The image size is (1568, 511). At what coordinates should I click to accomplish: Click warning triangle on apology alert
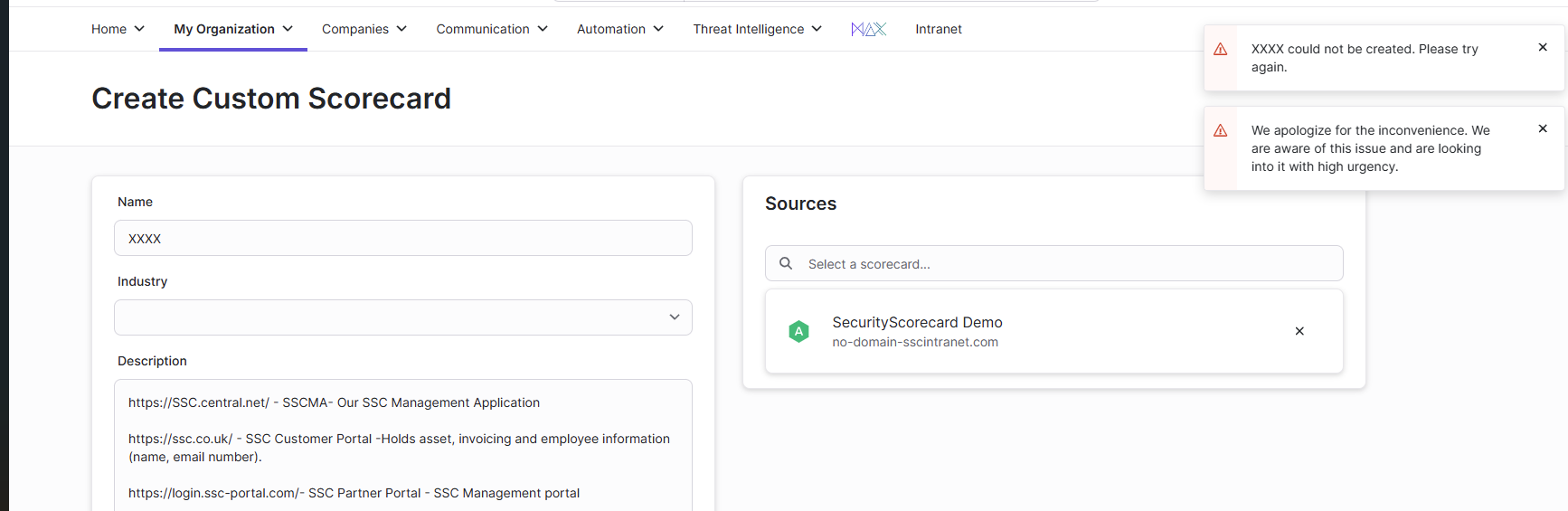pyautogui.click(x=1220, y=130)
